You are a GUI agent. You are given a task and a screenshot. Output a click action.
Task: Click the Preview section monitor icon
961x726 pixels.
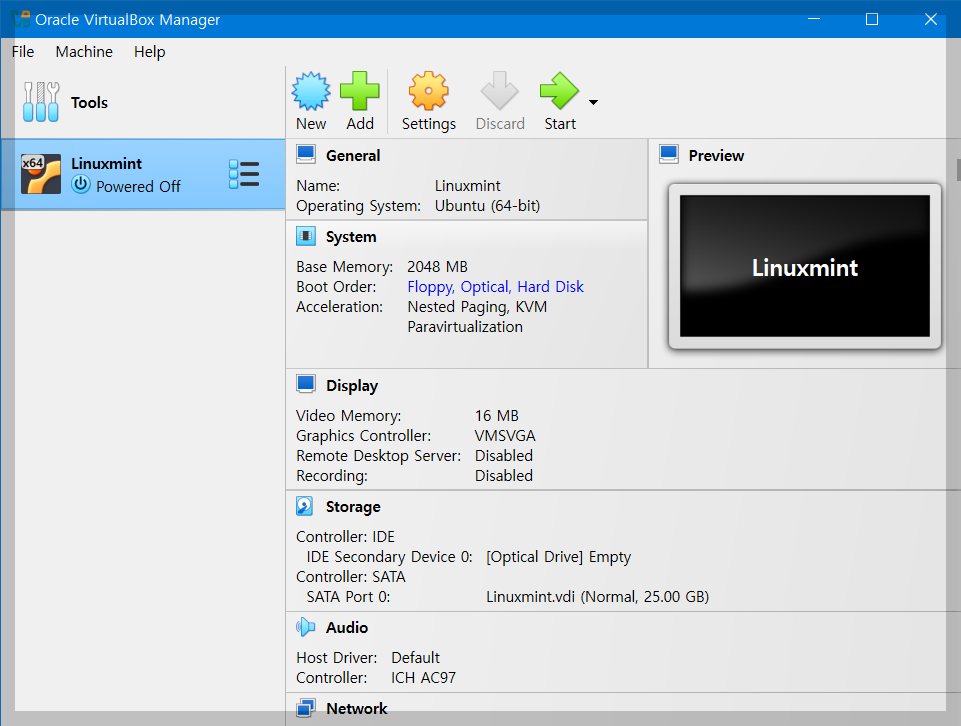669,154
